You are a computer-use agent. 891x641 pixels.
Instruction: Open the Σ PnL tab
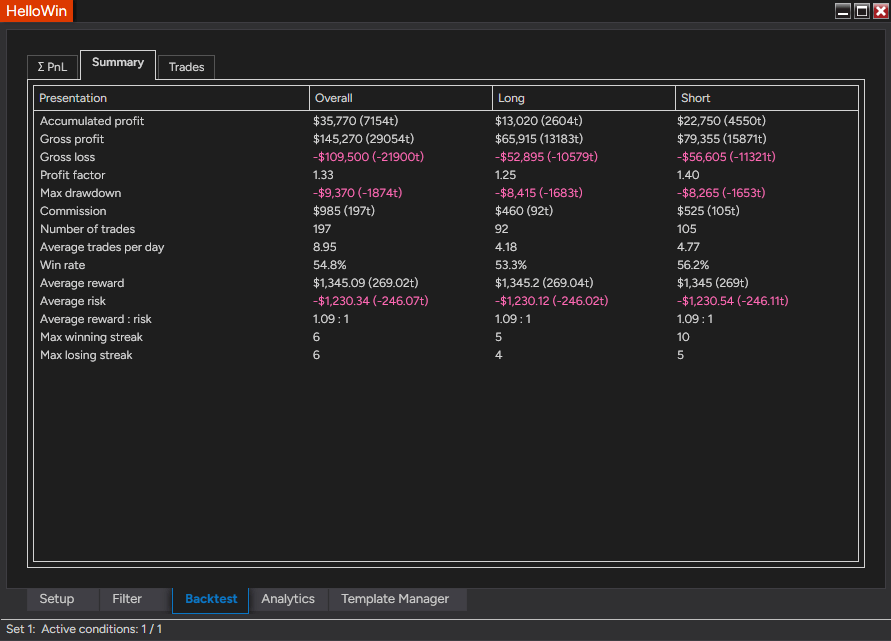tap(52, 67)
